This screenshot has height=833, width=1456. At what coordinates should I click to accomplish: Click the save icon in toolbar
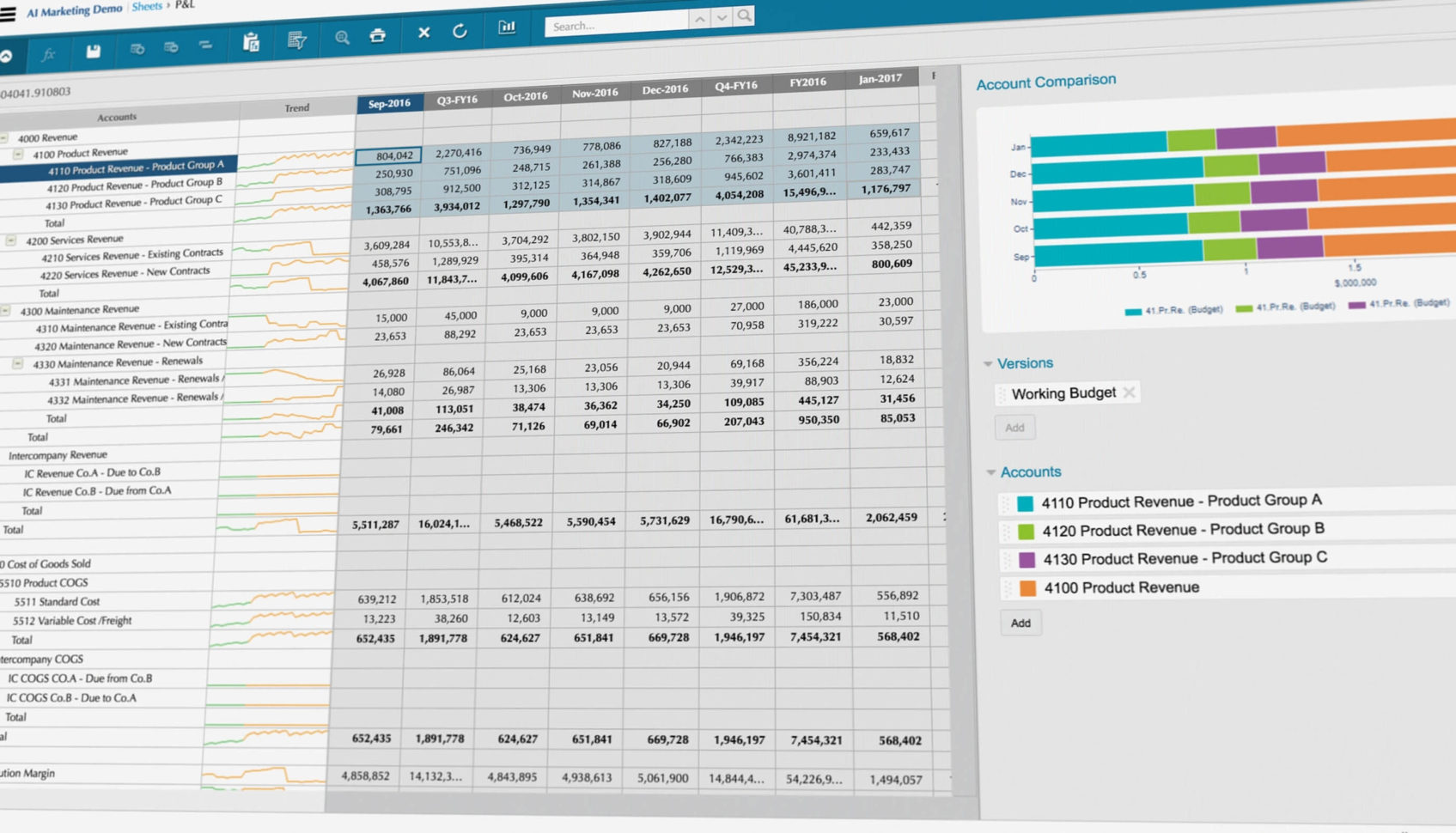pos(92,52)
